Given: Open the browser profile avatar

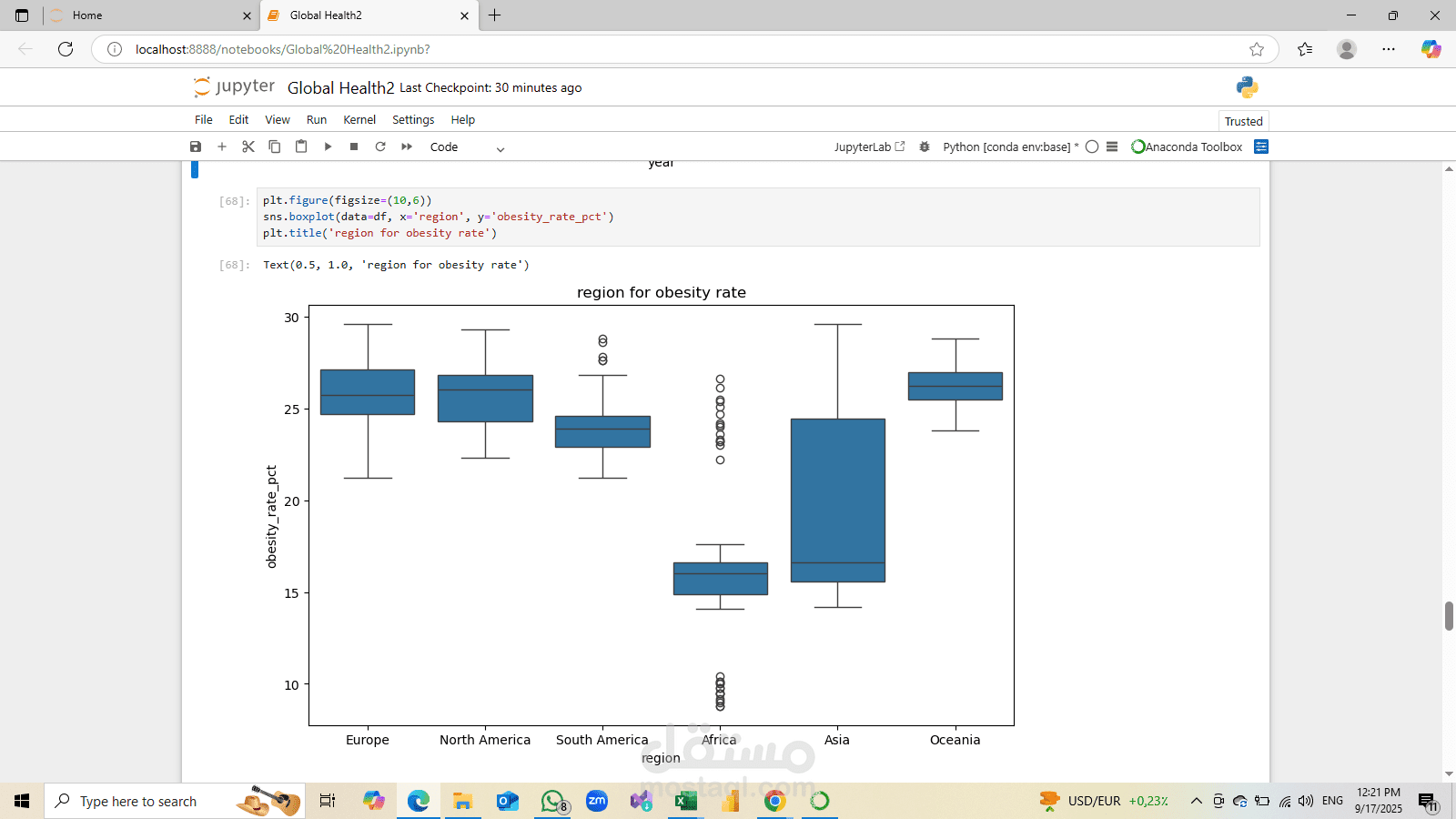Looking at the screenshot, I should [1347, 49].
